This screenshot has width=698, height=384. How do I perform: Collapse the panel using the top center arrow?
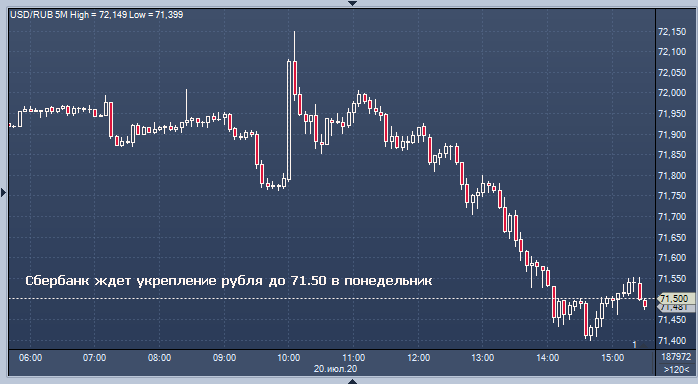point(353,3)
